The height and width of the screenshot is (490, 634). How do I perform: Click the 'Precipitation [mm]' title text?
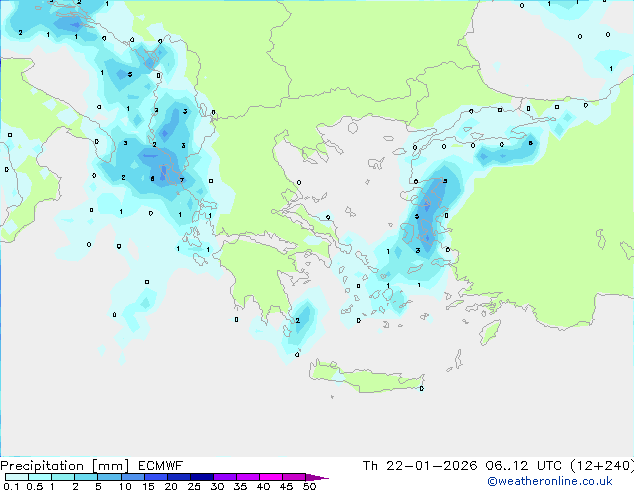click(x=65, y=466)
